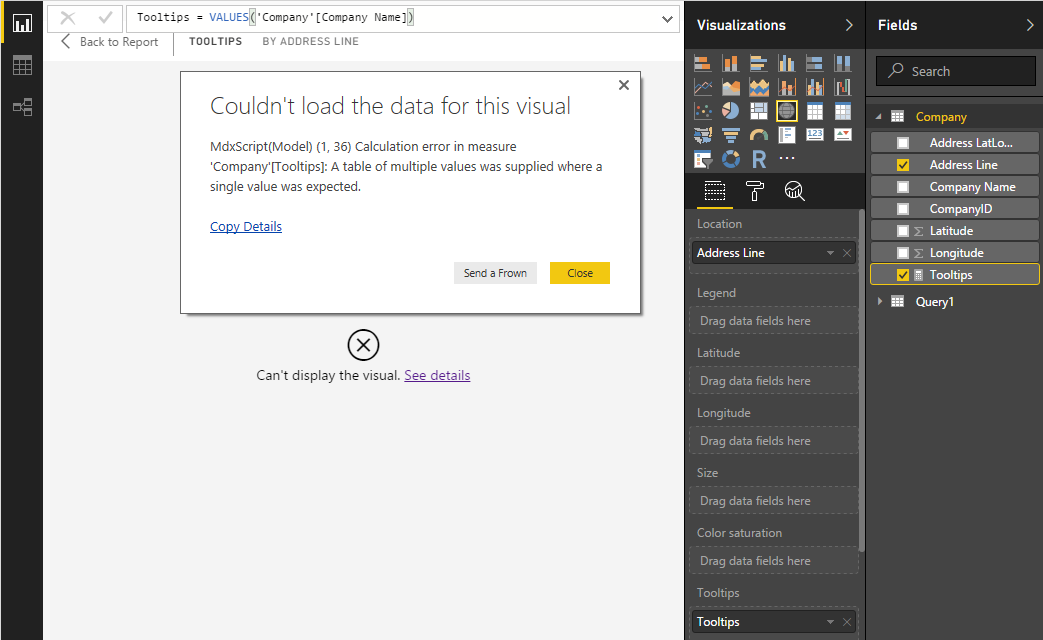
Task: Commit the formula with the checkmark icon
Action: point(105,18)
